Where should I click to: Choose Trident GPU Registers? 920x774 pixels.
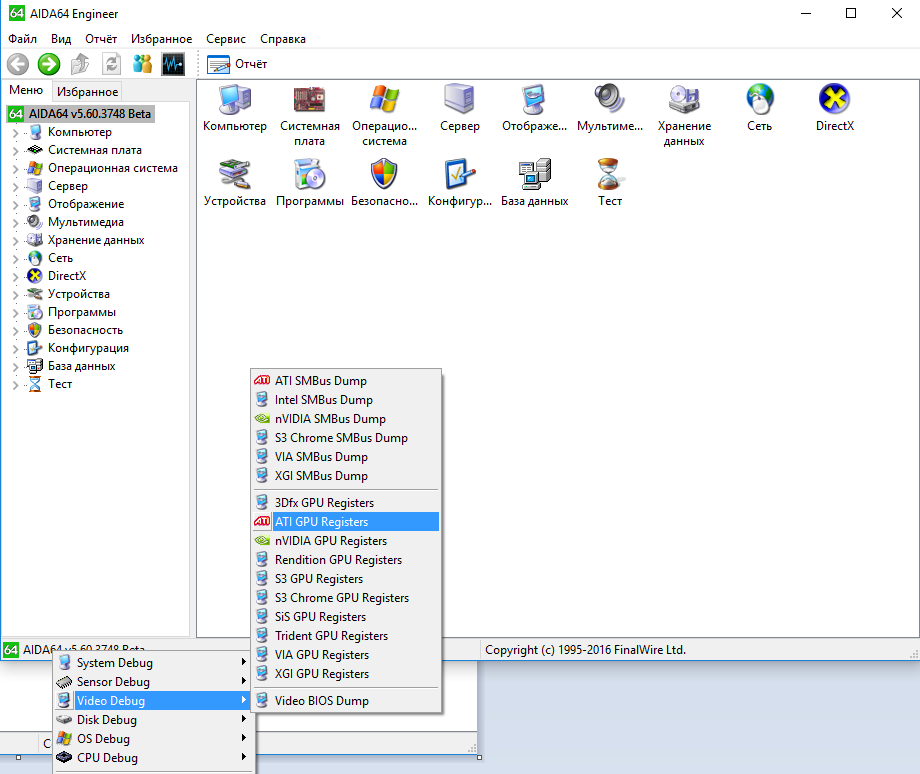coord(346,636)
